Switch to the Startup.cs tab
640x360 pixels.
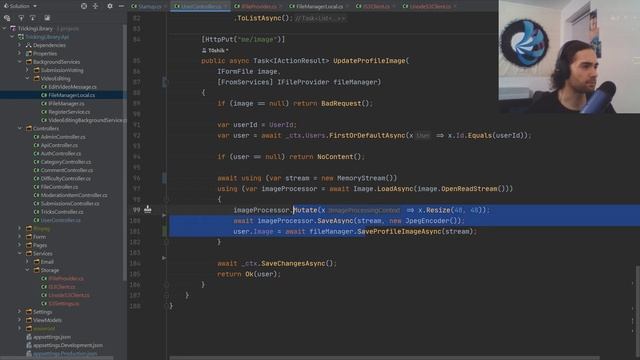click(147, 7)
